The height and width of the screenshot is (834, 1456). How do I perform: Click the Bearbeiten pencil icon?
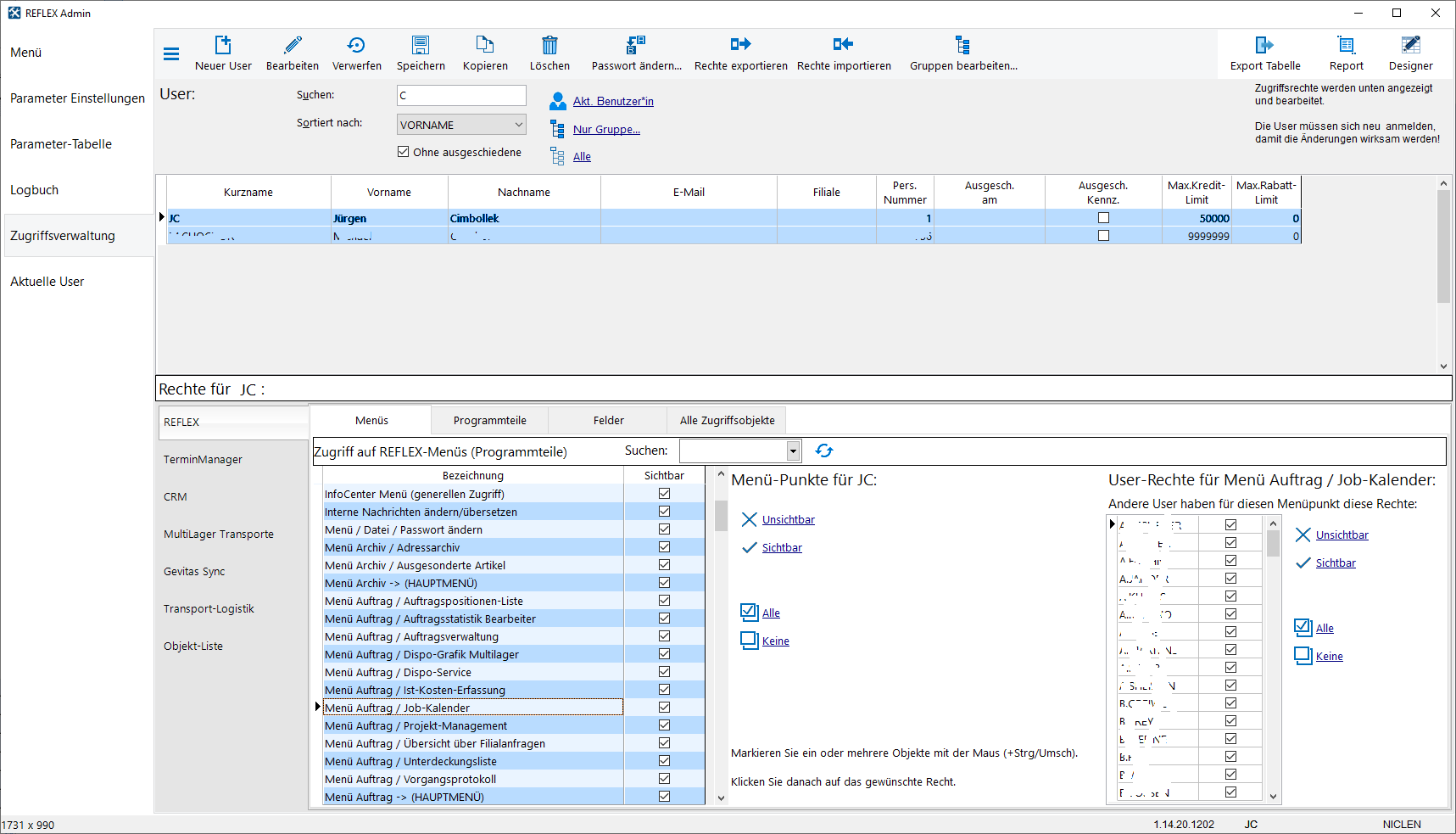(293, 45)
